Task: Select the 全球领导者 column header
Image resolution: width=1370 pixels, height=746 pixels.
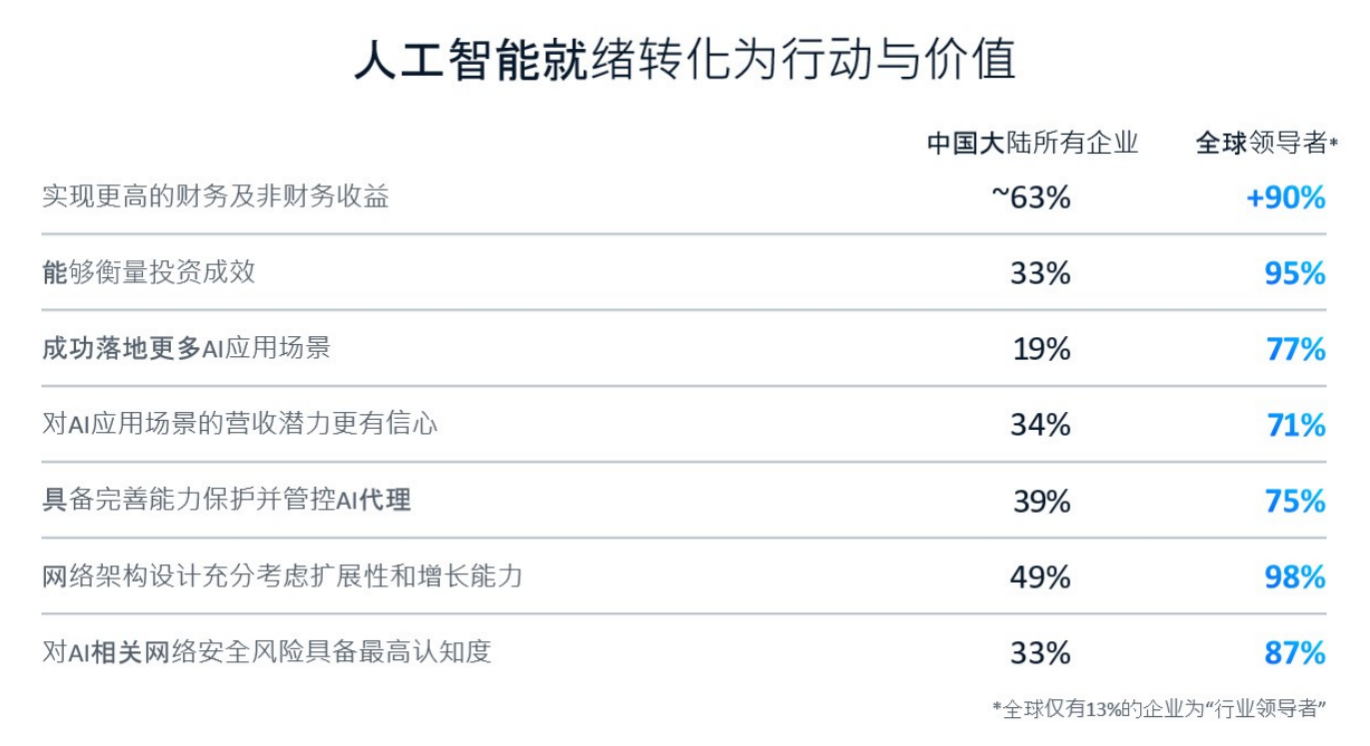Action: tap(1265, 144)
